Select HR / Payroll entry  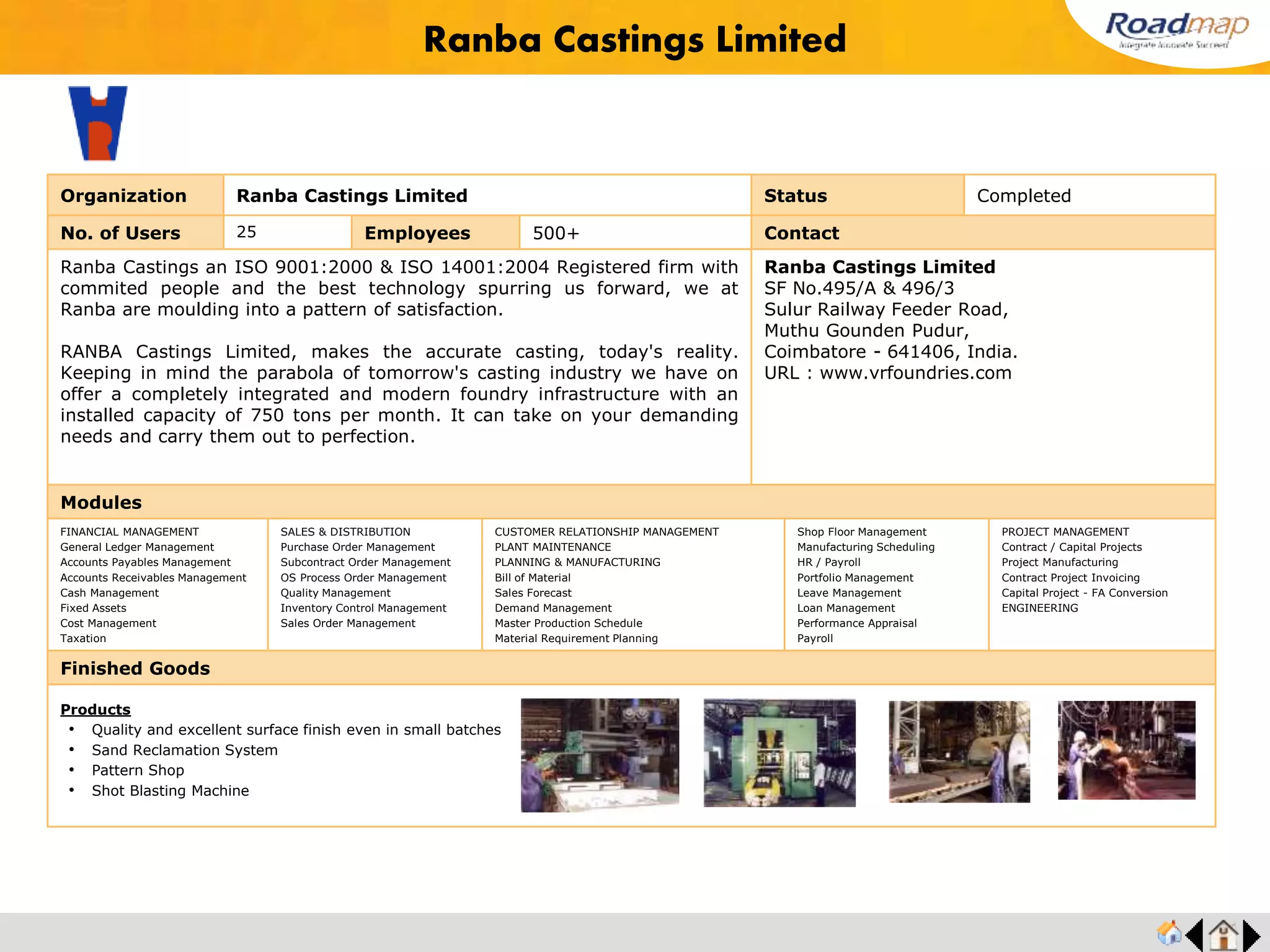coord(829,562)
